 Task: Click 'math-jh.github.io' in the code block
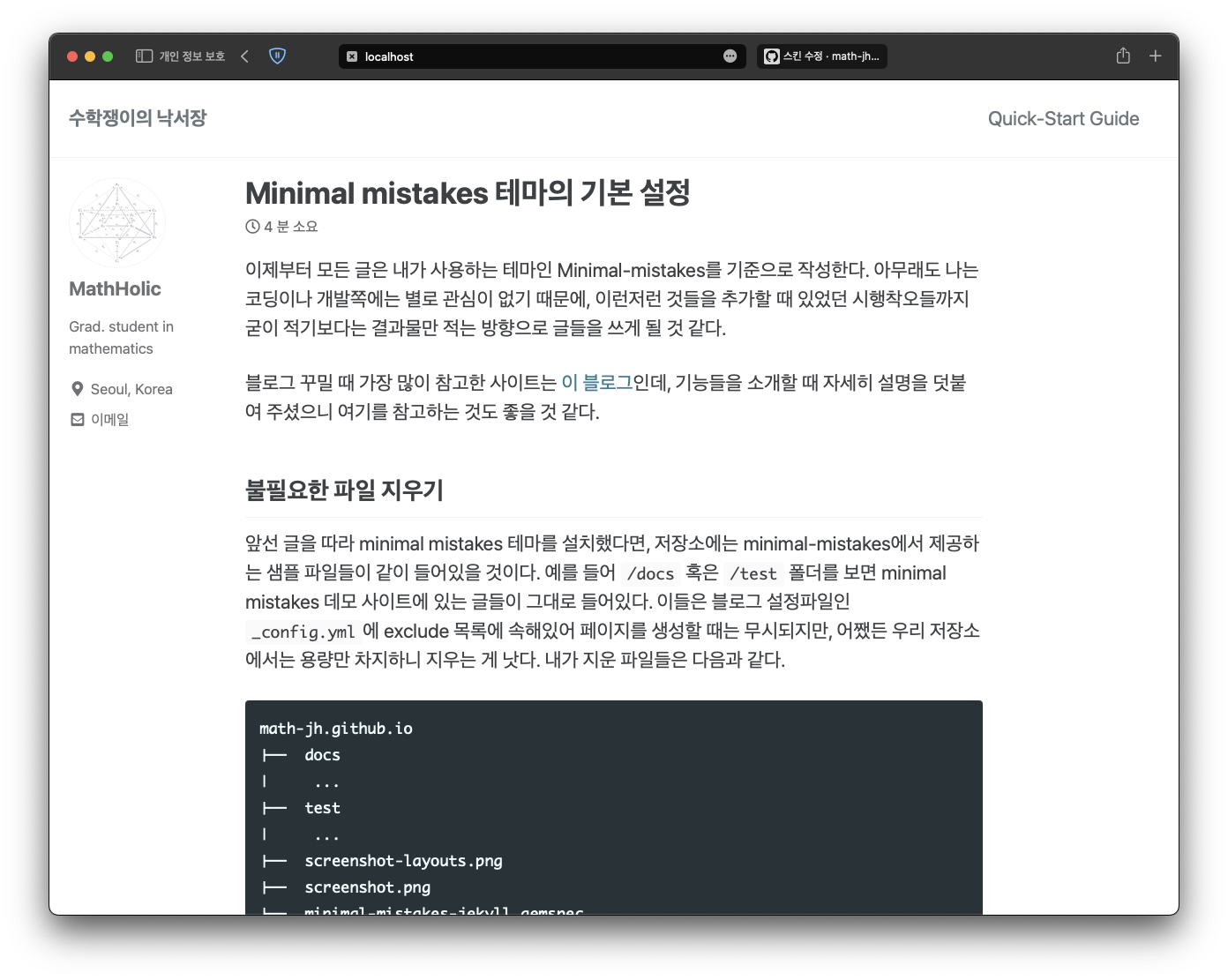click(x=336, y=729)
